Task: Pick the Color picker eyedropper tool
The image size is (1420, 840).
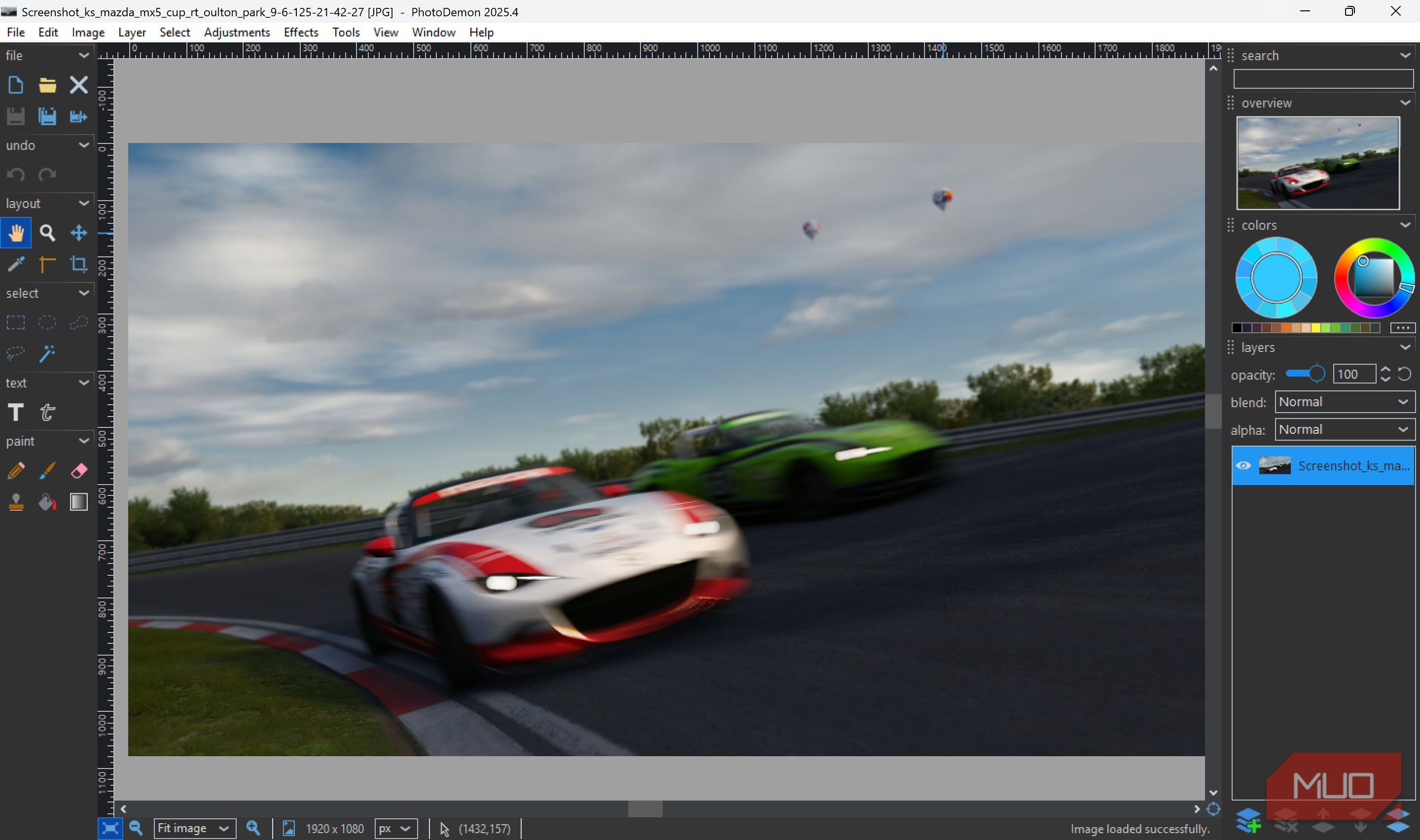Action: [x=16, y=264]
